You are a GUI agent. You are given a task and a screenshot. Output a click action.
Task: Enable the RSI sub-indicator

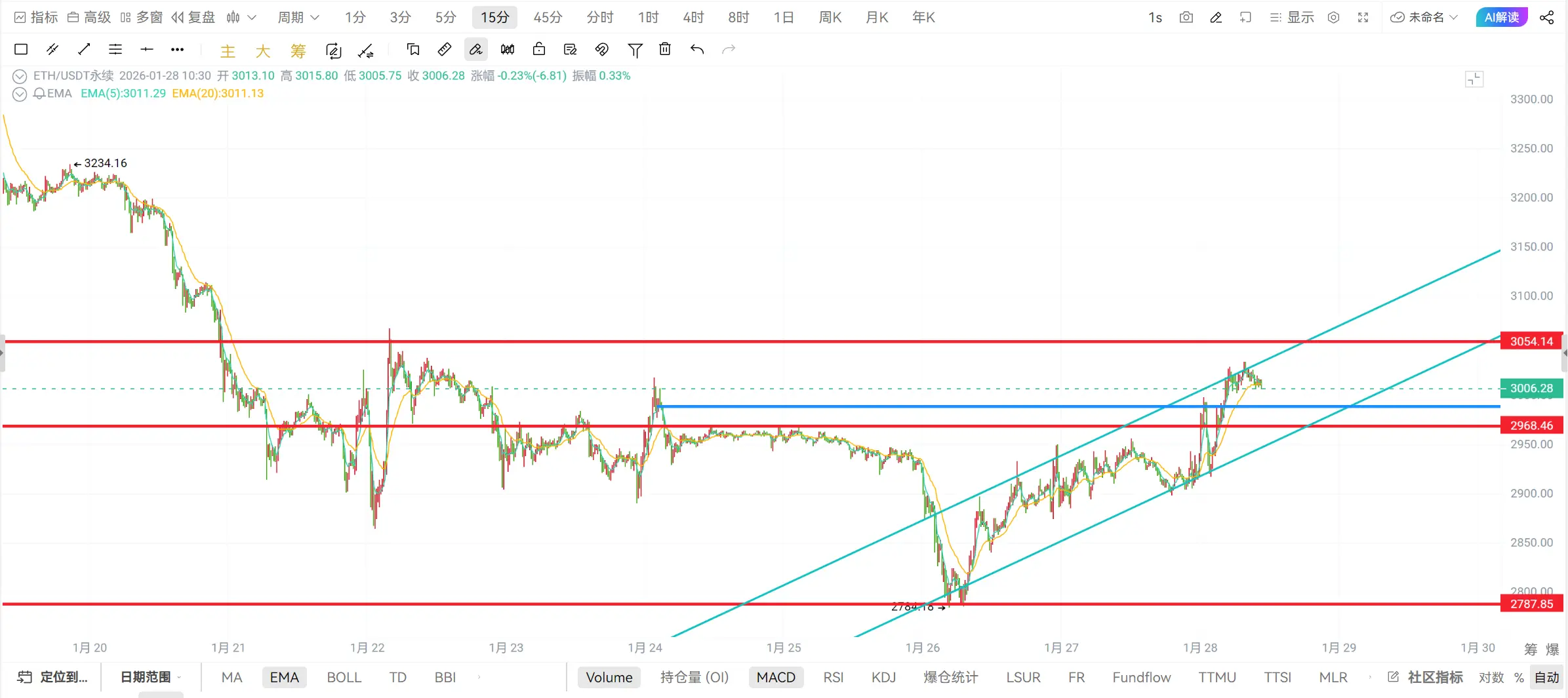click(x=834, y=677)
